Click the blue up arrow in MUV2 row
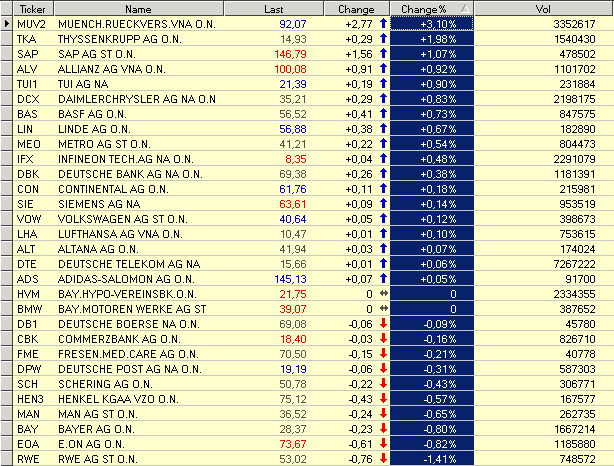The image size is (614, 466). coord(383,23)
